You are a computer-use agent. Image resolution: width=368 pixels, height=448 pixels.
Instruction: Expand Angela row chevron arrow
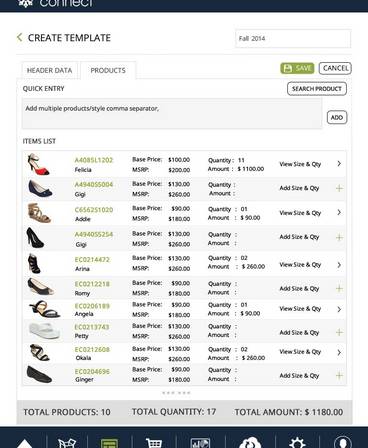339,309
